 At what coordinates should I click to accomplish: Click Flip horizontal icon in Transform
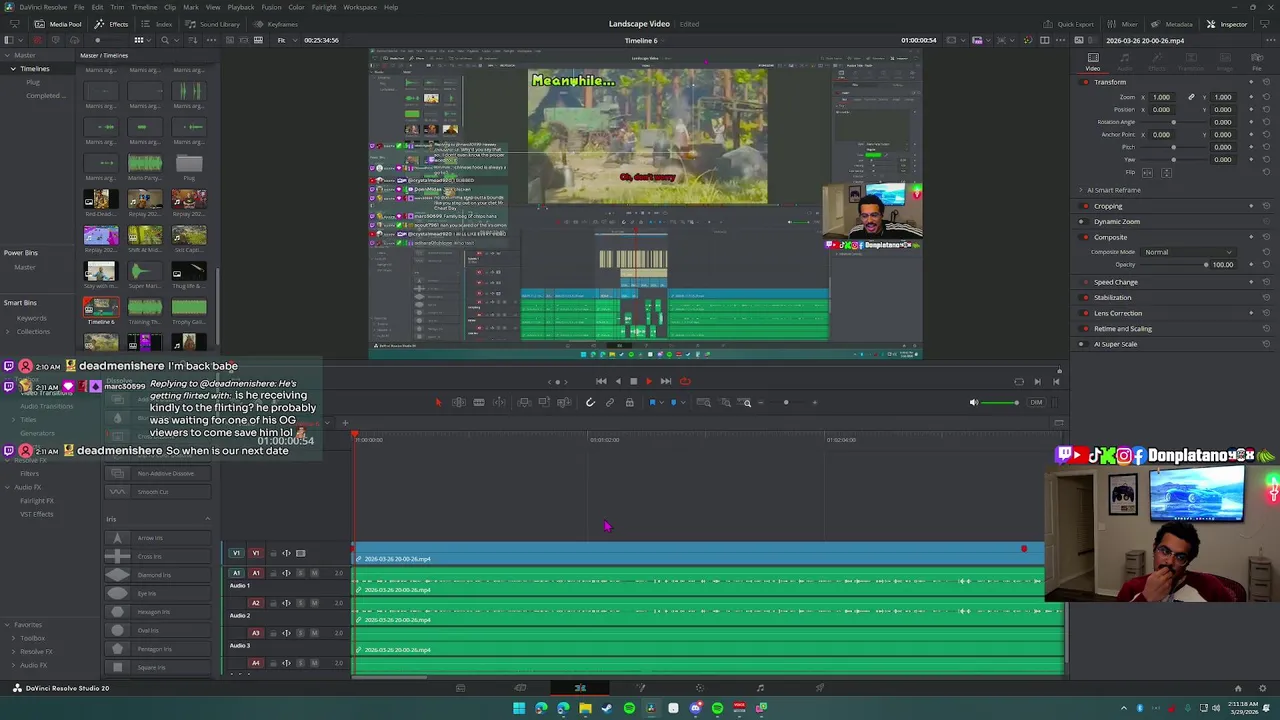[x=1147, y=173]
